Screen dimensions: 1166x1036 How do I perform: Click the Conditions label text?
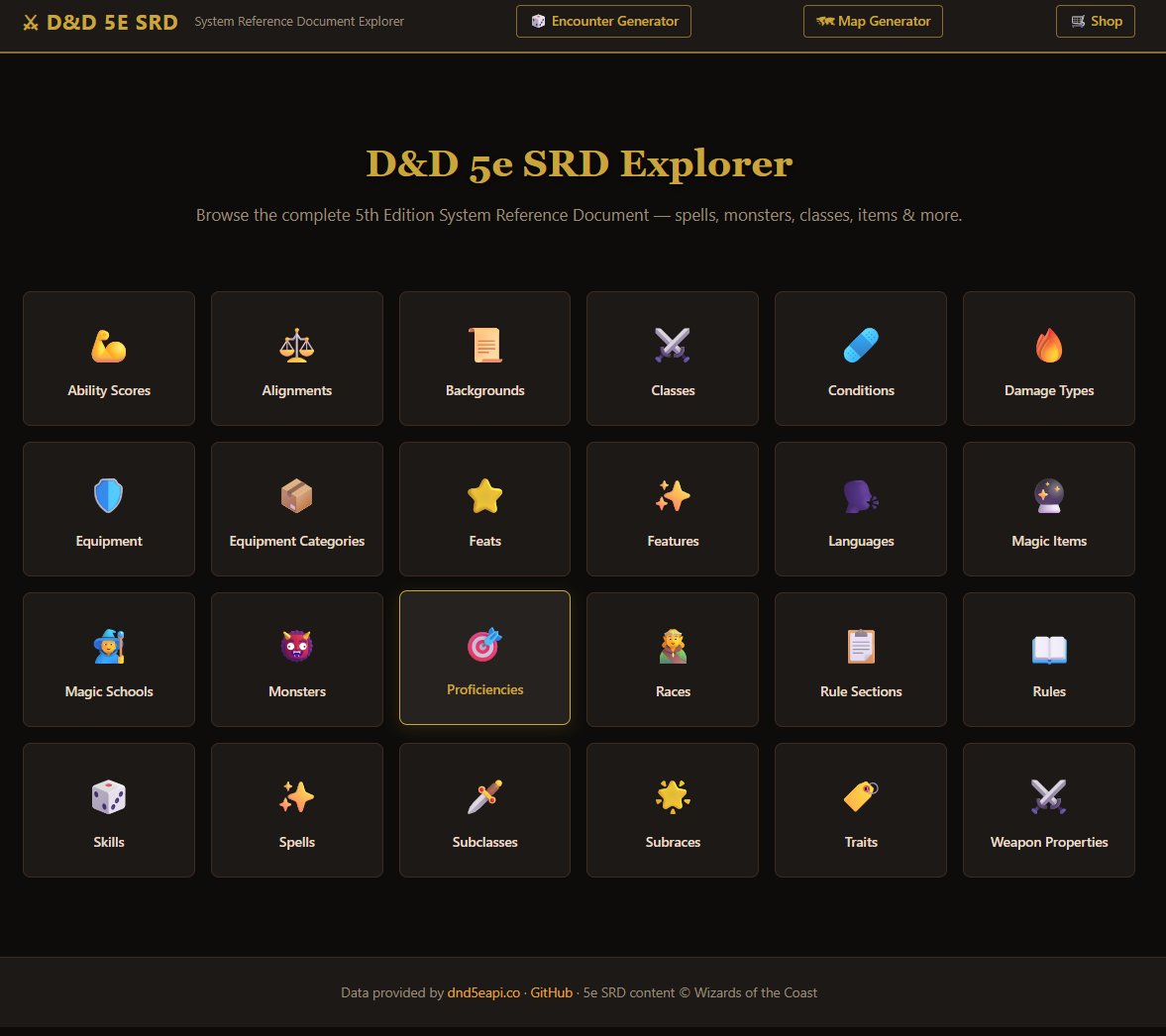pos(860,390)
